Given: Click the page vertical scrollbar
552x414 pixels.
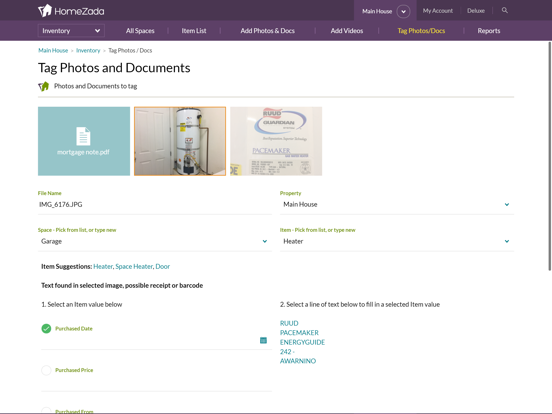Looking at the screenshot, I should click(x=550, y=156).
